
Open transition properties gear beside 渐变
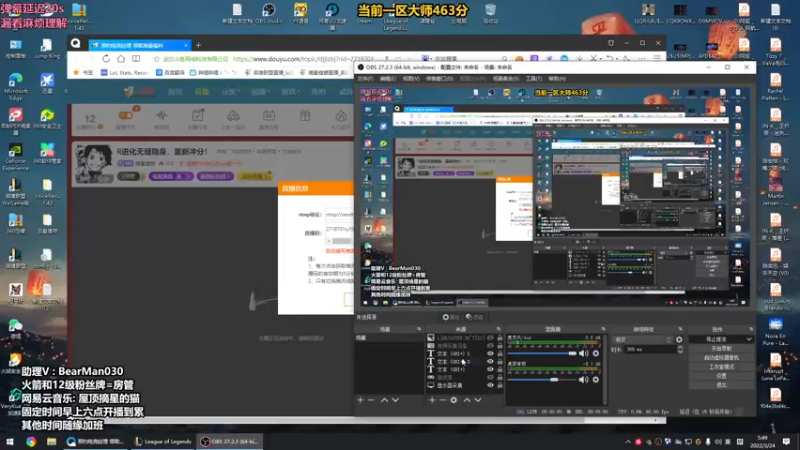(679, 339)
